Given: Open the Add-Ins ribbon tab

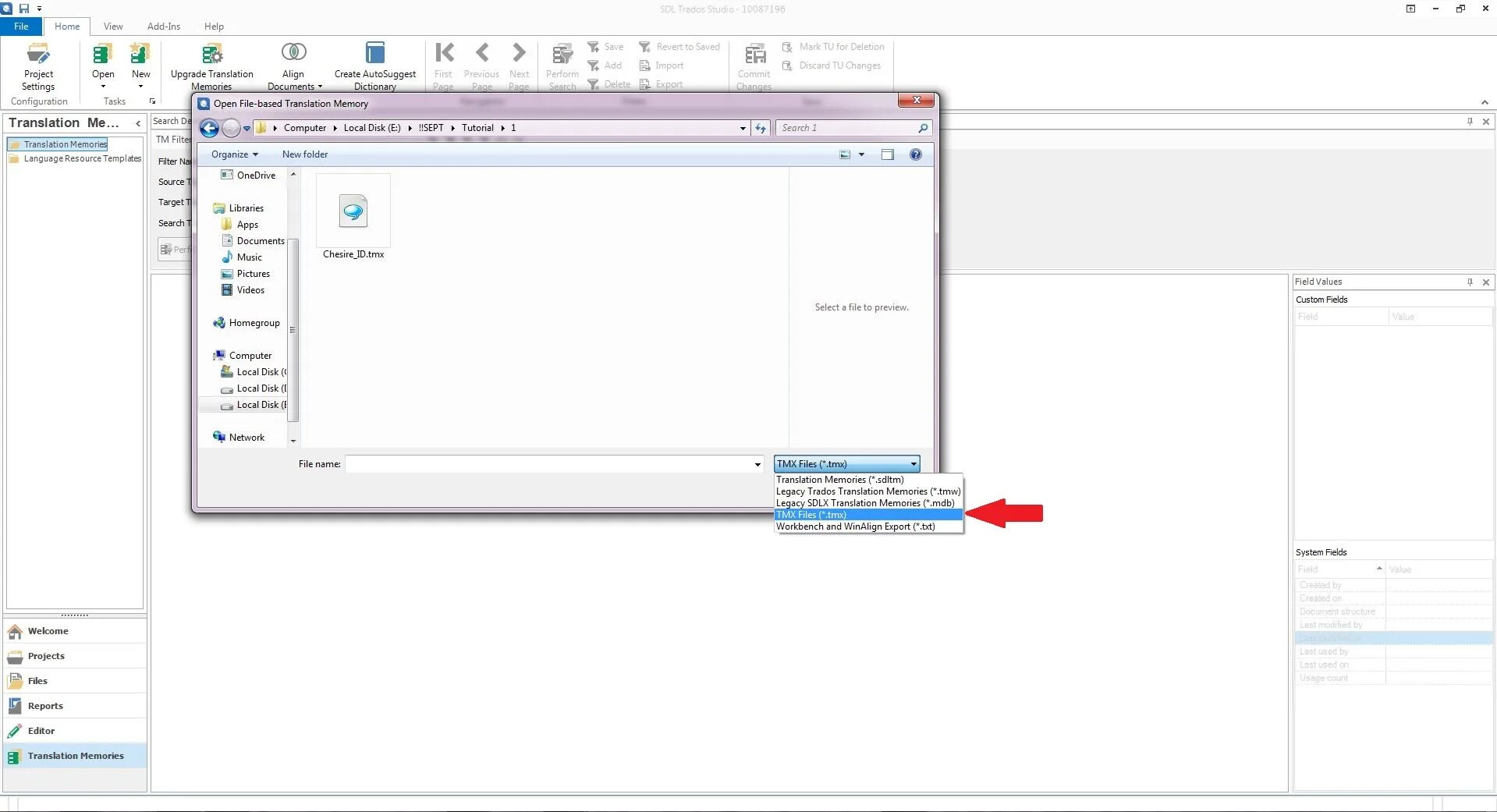Looking at the screenshot, I should 164,27.
